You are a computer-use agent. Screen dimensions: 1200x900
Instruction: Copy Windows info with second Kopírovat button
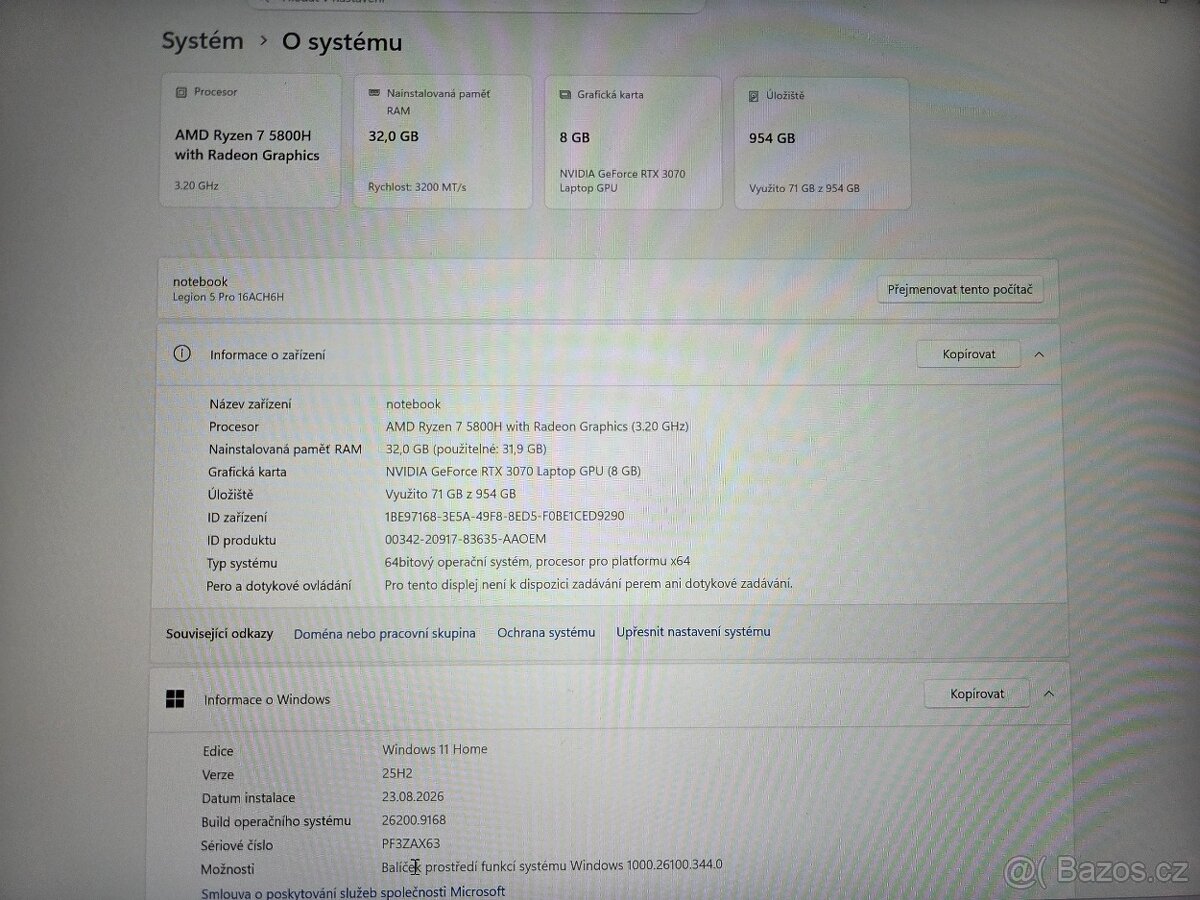(977, 693)
